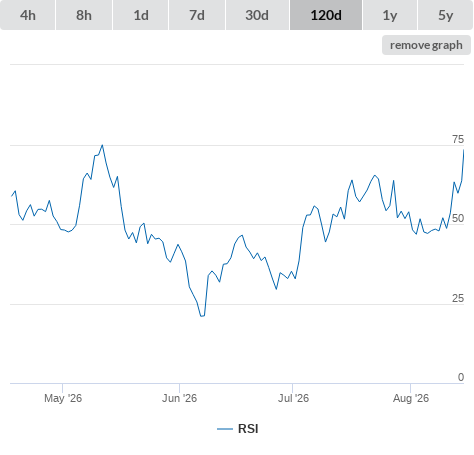Click the Jul '26 axis label
This screenshot has width=474, height=455.
(x=293, y=398)
